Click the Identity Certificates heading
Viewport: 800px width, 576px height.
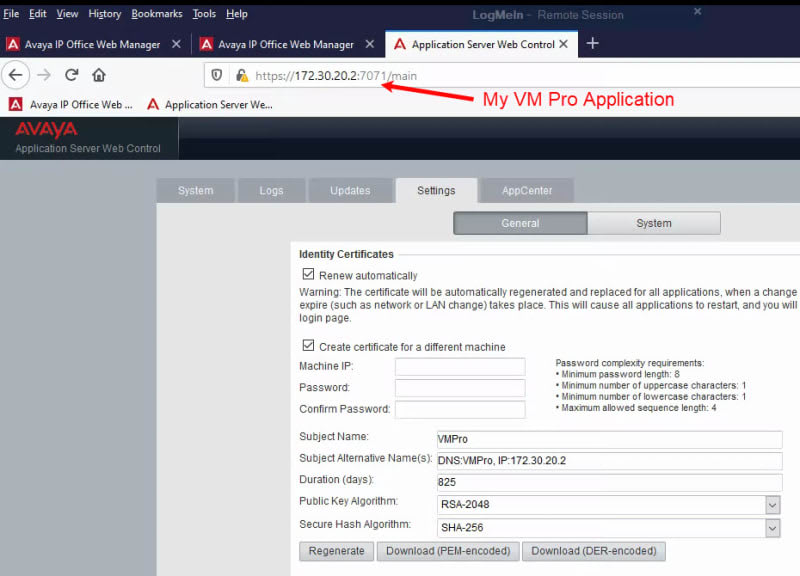point(346,254)
